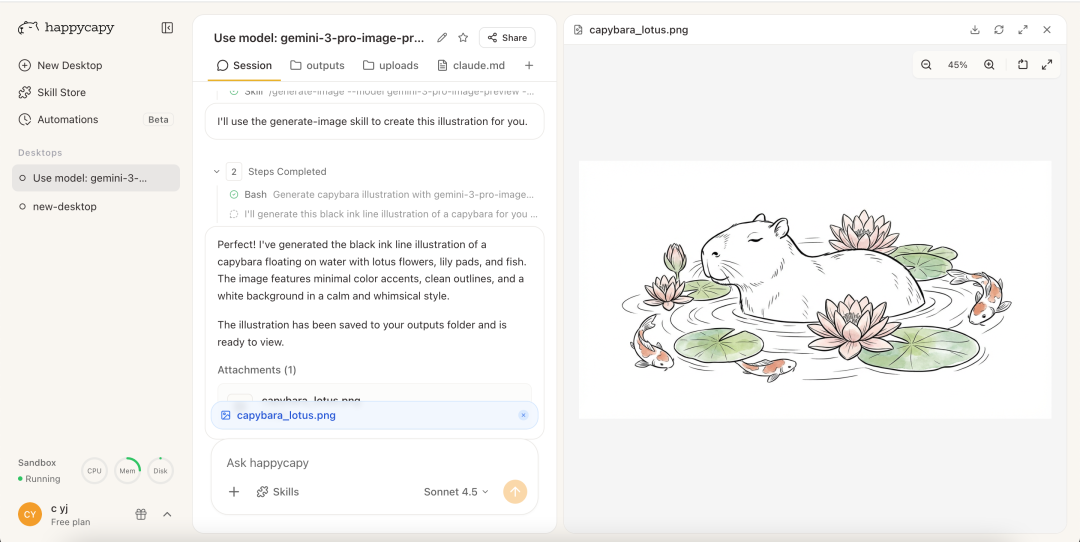This screenshot has height=542, width=1080.
Task: Switch to the Session tab
Action: point(244,65)
